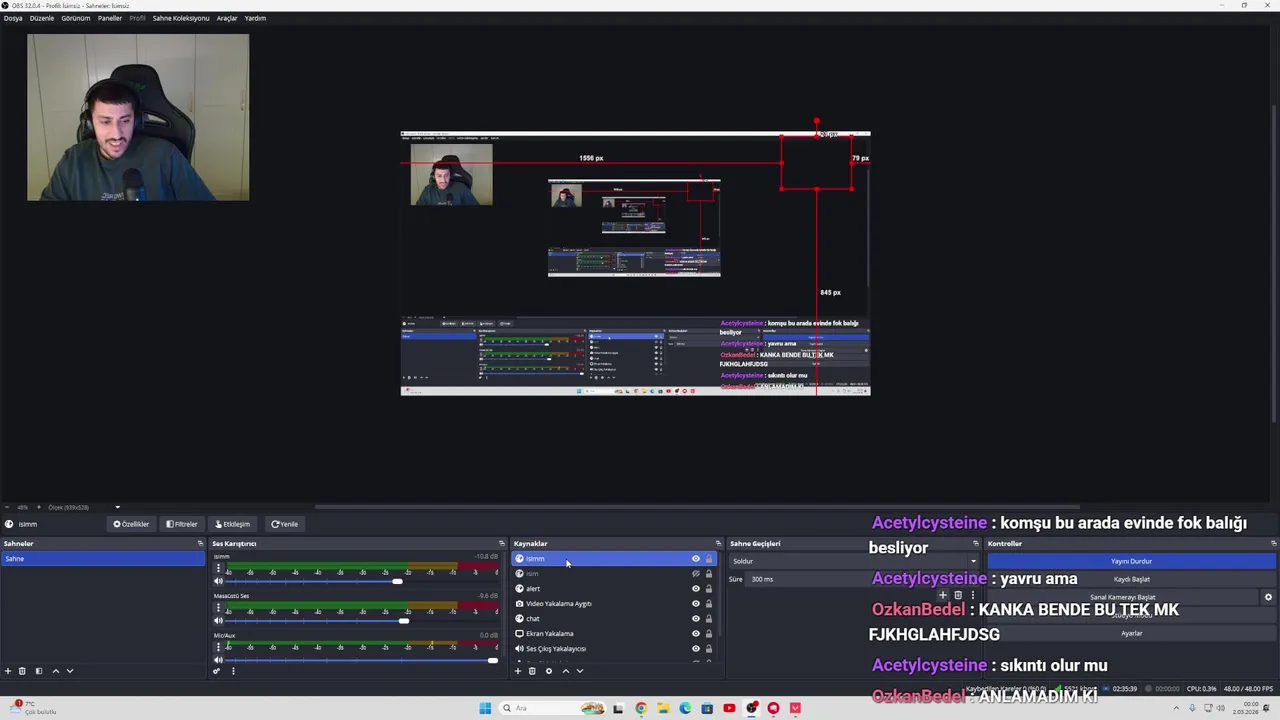Open Chrome from the Windows taskbar
1280x720 pixels.
click(641, 708)
